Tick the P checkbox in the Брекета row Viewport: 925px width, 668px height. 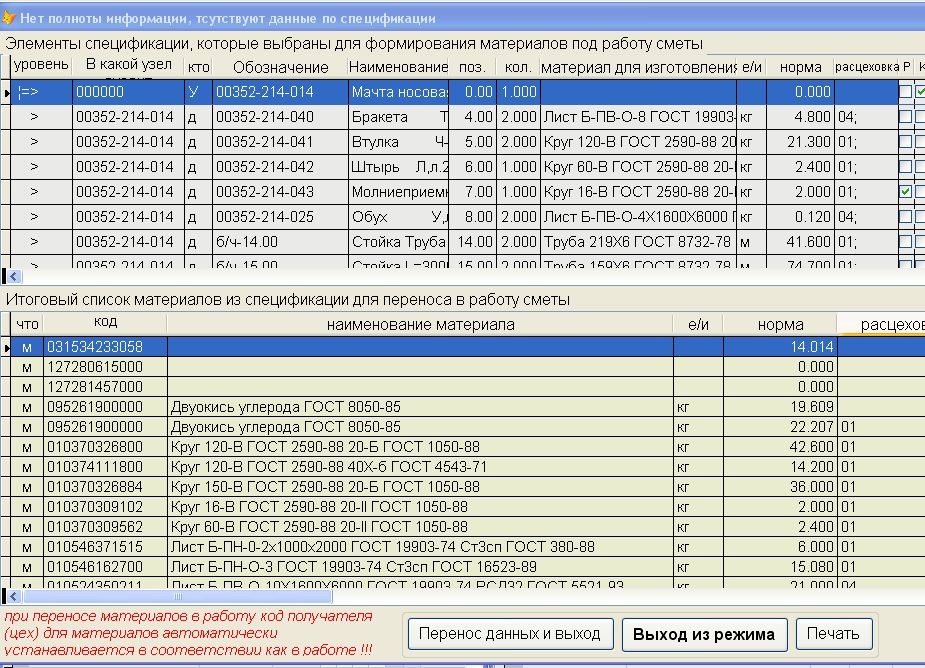point(905,117)
